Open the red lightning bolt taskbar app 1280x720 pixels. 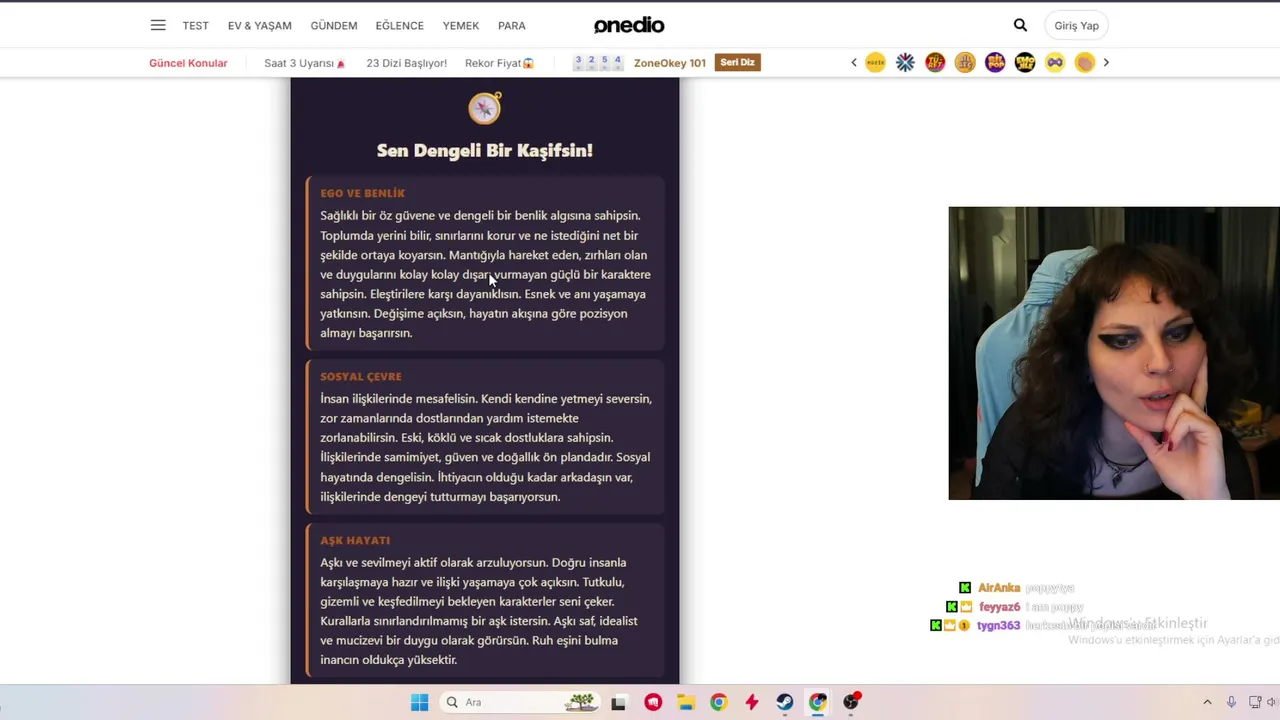tap(751, 703)
